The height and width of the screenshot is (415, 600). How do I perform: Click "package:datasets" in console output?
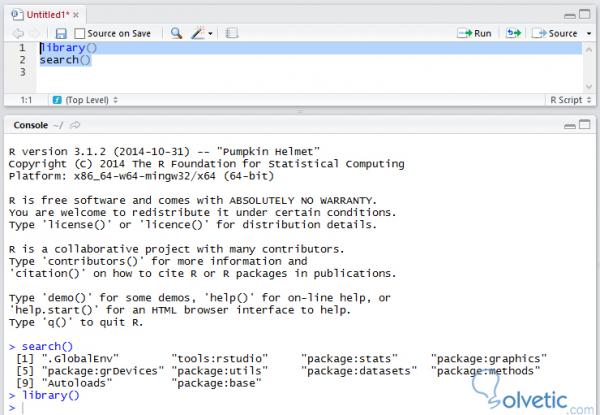(359, 371)
